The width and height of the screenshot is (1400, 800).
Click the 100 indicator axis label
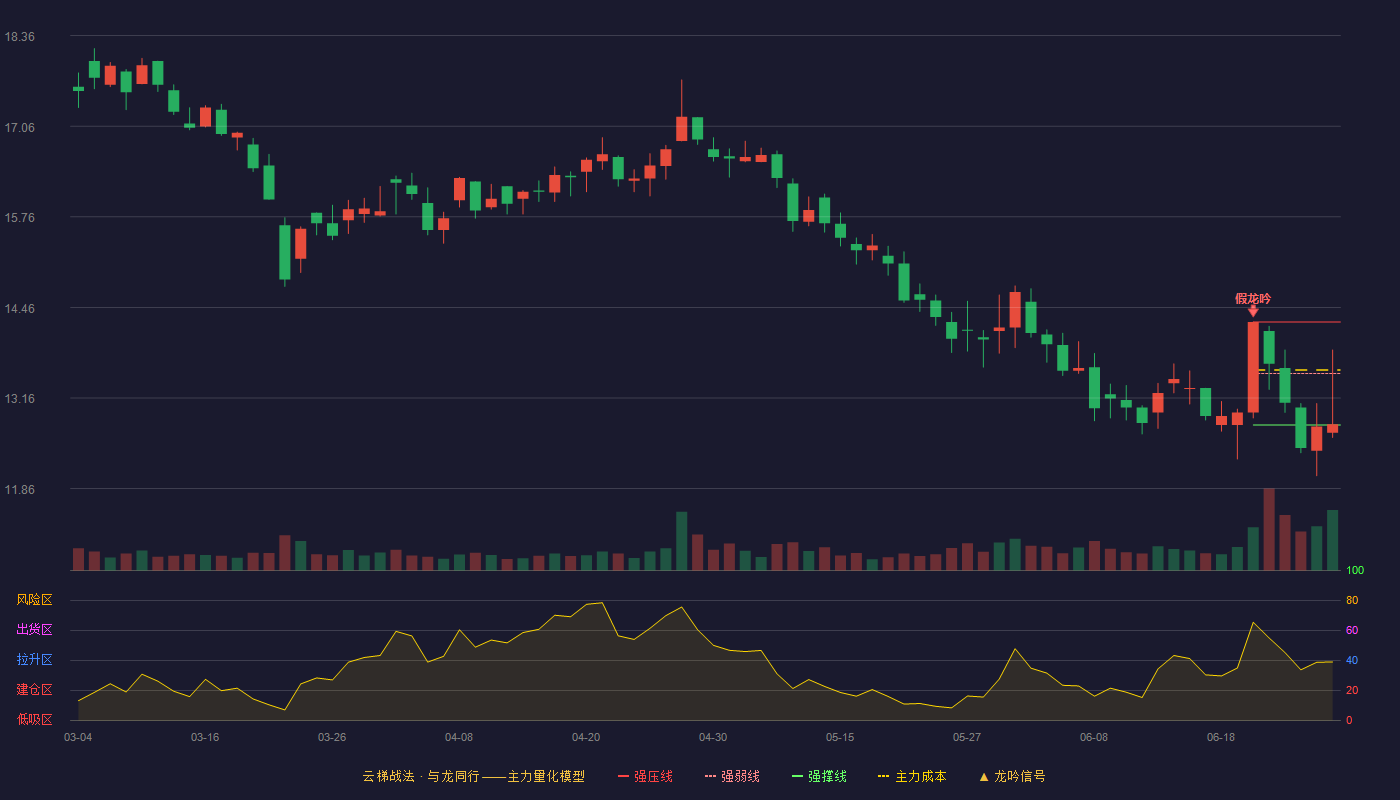pyautogui.click(x=1355, y=571)
